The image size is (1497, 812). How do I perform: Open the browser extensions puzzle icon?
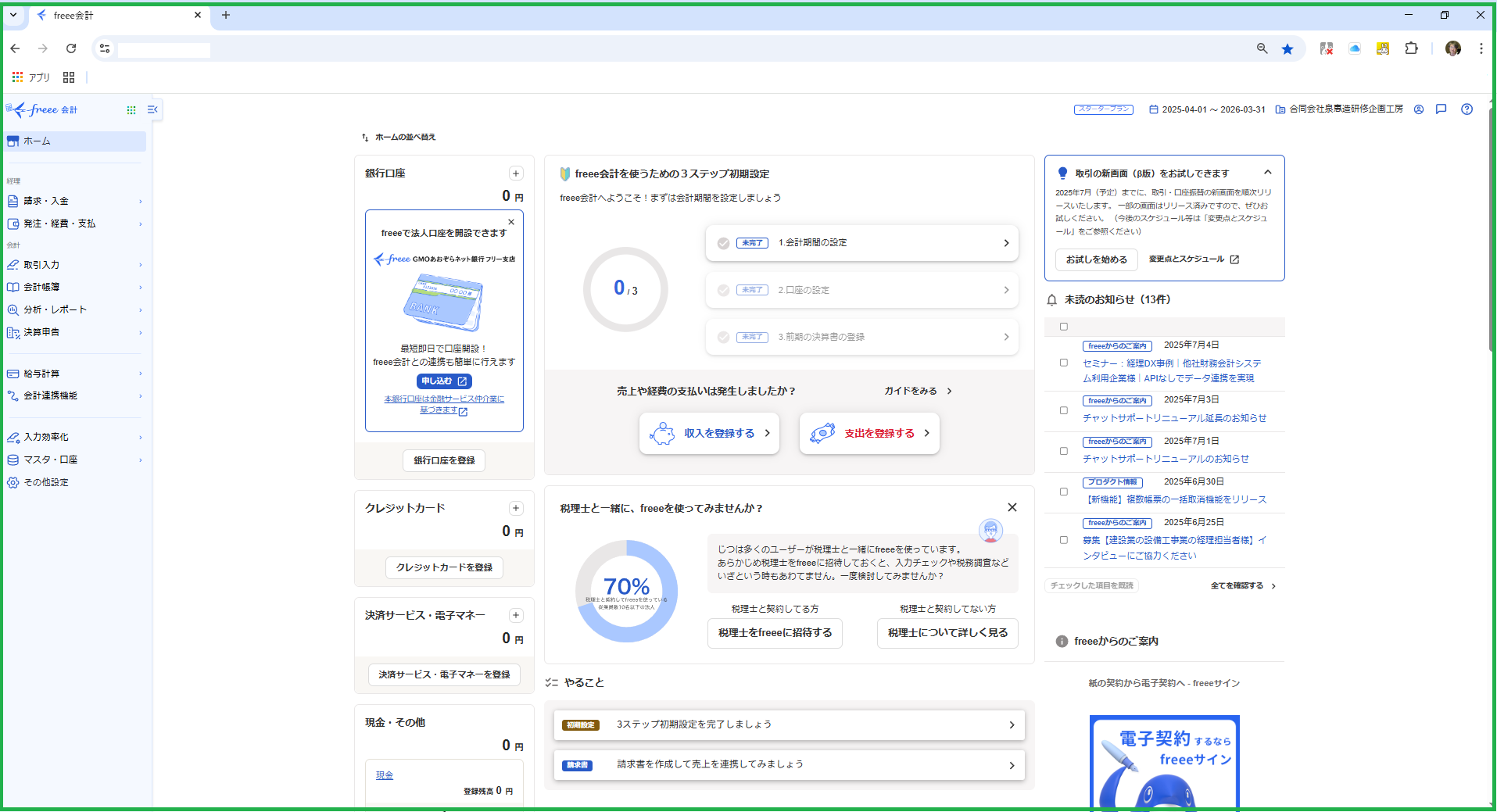click(x=1411, y=48)
